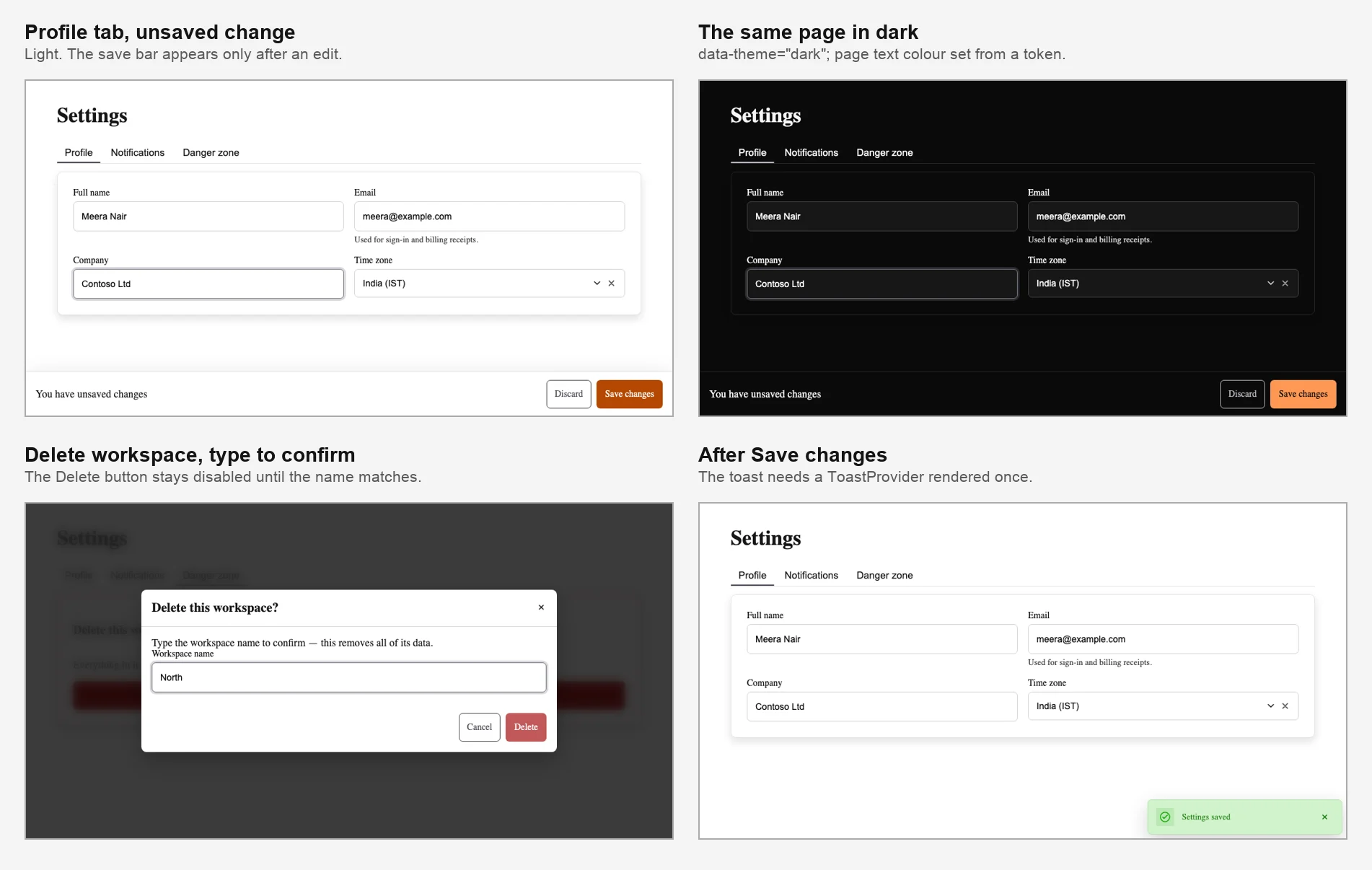Focus the Company field in the After Save panel
Viewport: 1372px width, 870px height.
pyautogui.click(x=882, y=707)
